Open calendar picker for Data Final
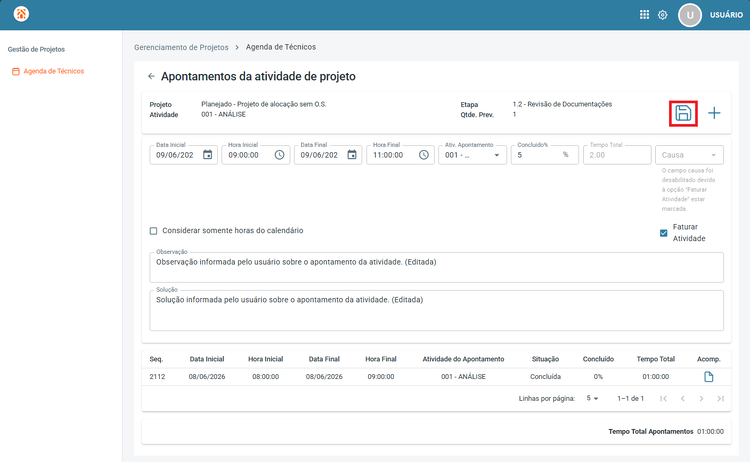 [x=352, y=154]
